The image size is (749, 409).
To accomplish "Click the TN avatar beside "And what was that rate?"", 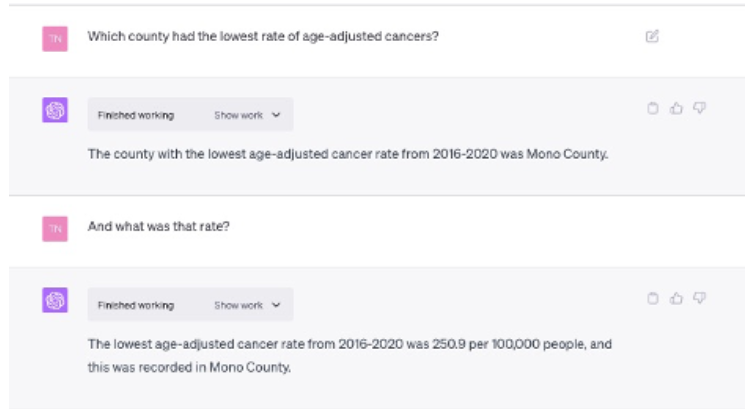I will tap(54, 228).
